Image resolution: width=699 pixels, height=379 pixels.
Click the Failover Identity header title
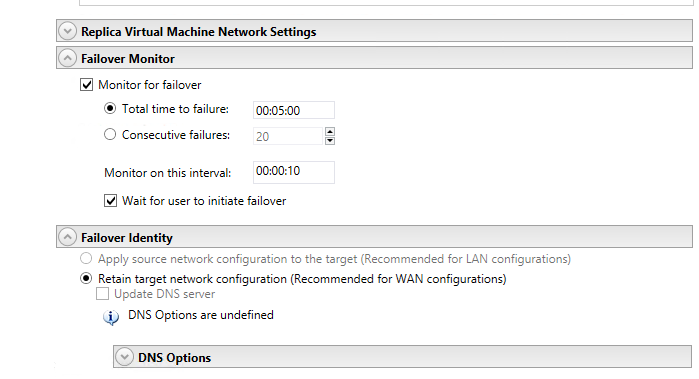click(127, 238)
